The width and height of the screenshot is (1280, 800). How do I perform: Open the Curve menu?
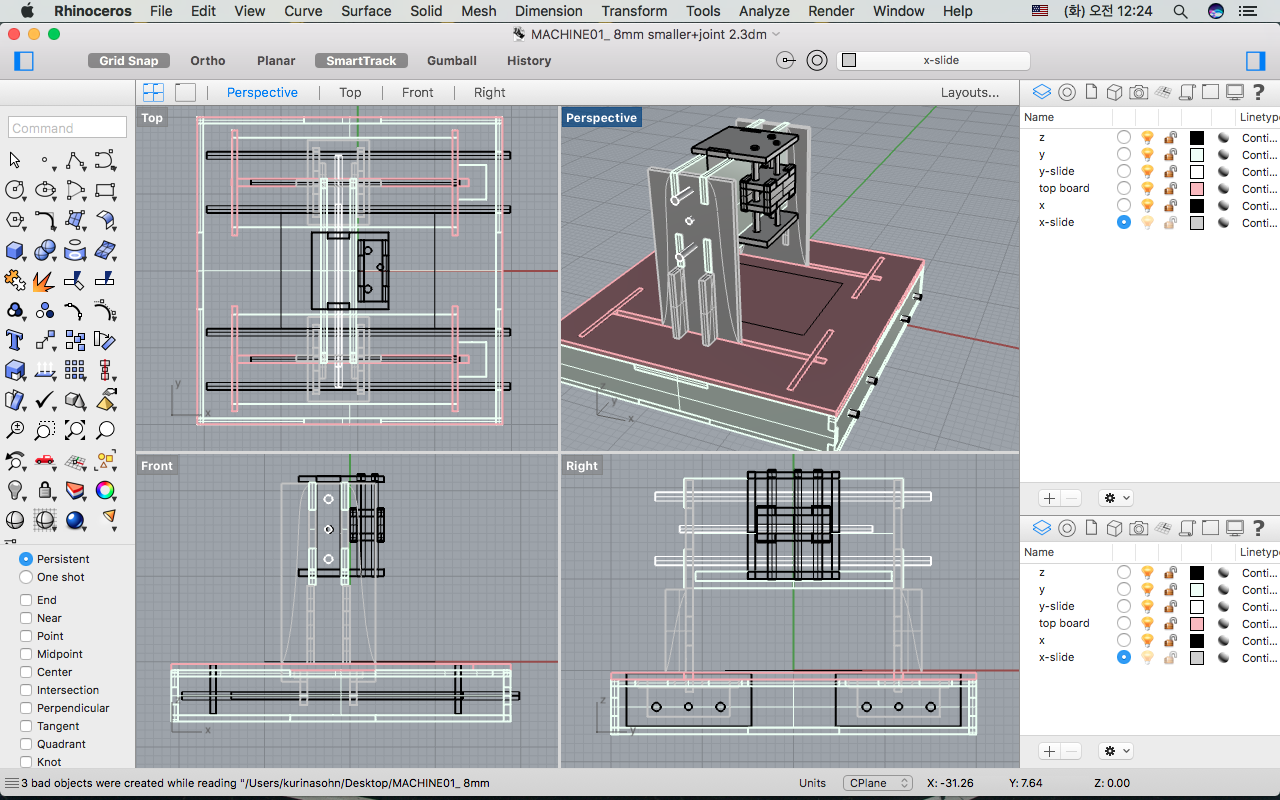pos(303,11)
